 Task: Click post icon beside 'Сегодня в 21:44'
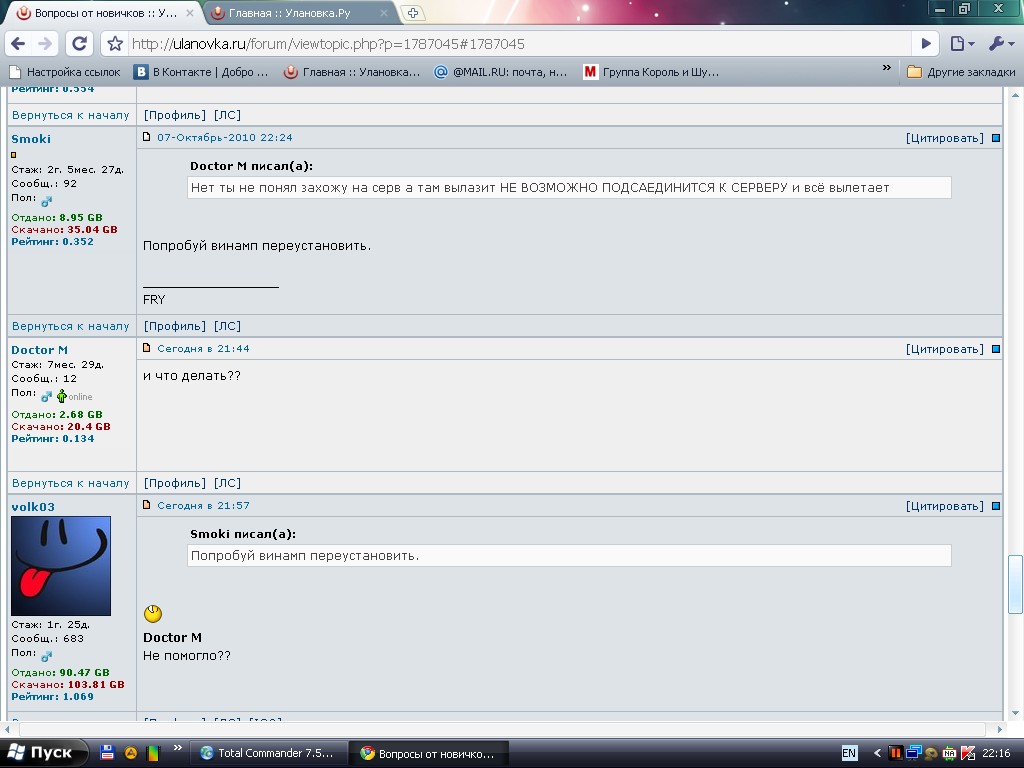click(x=146, y=347)
